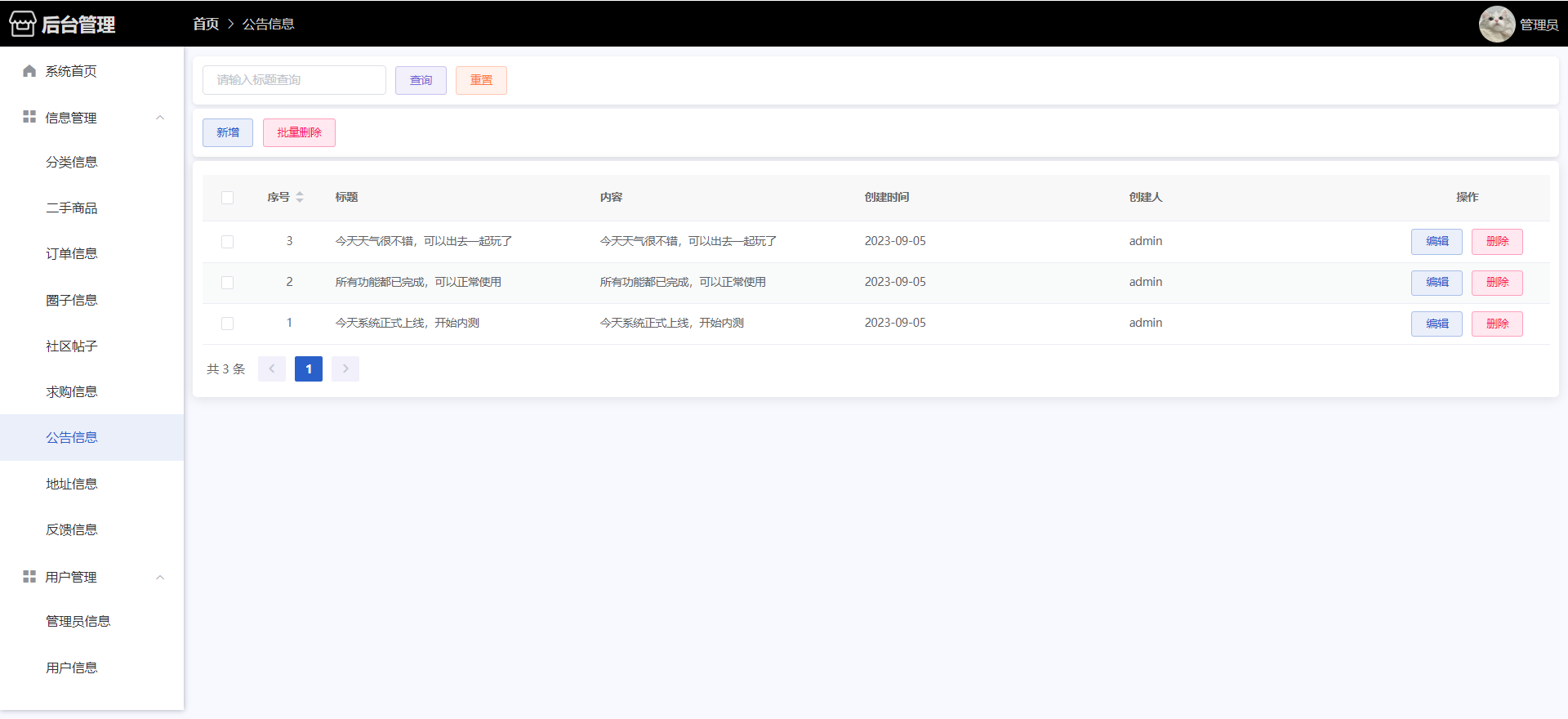This screenshot has width=1568, height=719.
Task: Click the shop logo icon beside 后台管理
Action: point(22,24)
